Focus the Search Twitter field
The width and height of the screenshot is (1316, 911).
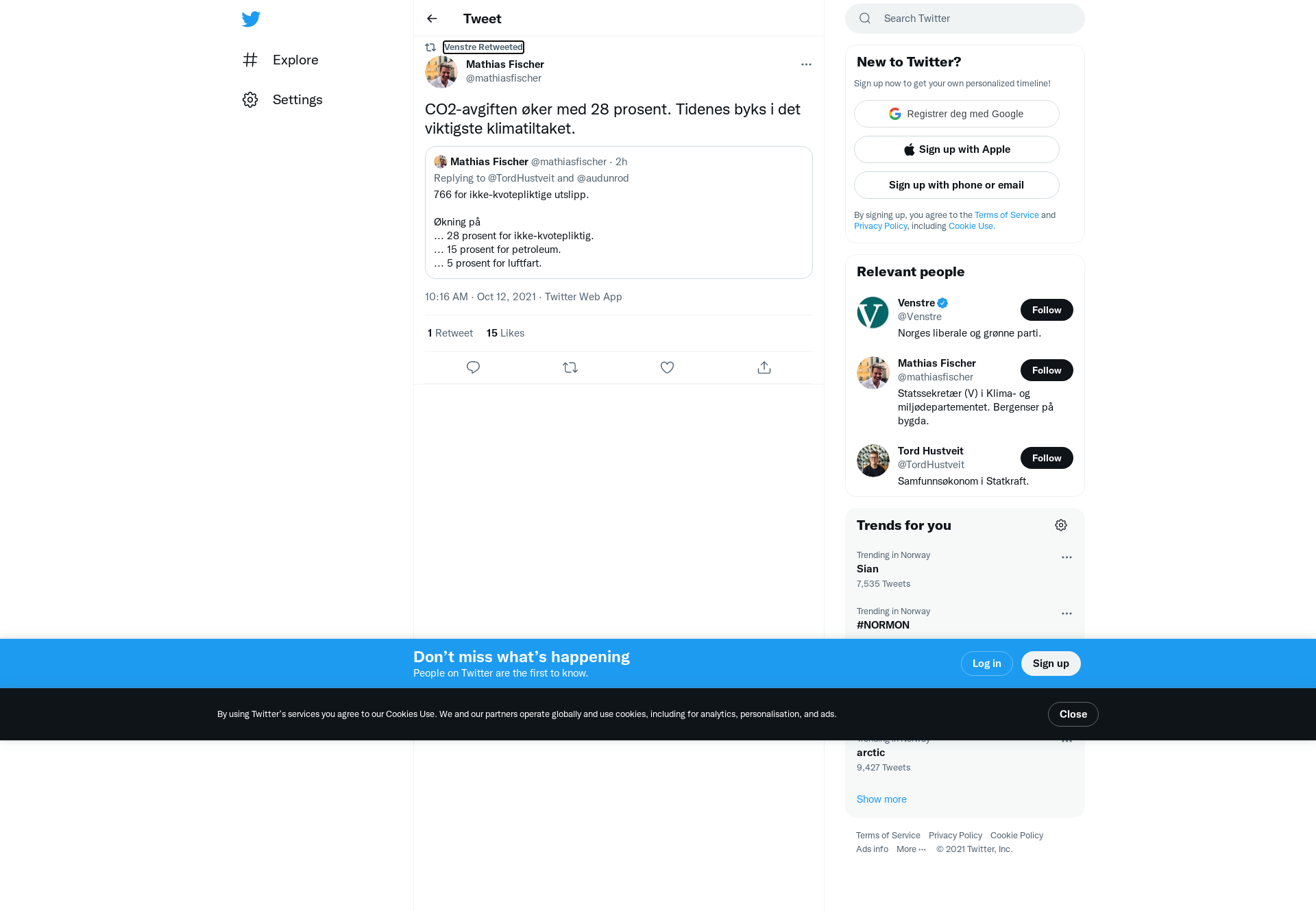(965, 19)
